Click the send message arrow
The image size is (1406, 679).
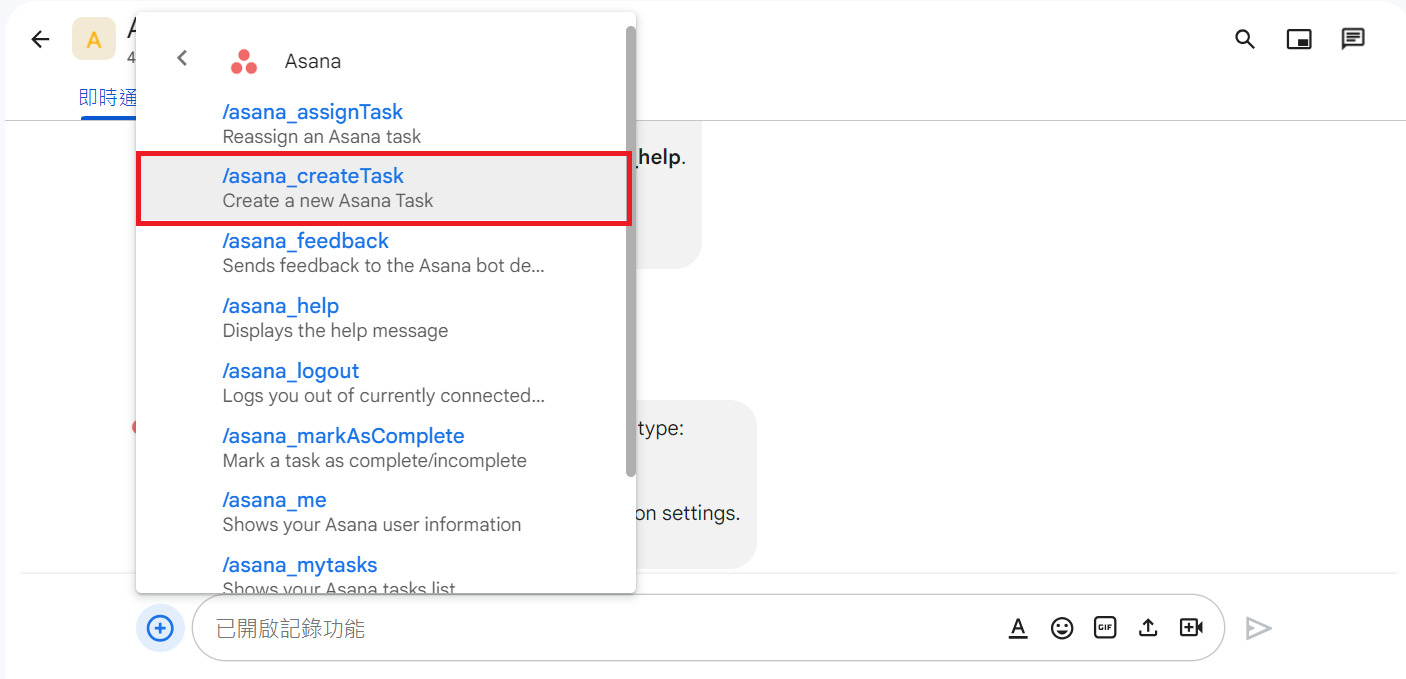[x=1258, y=628]
